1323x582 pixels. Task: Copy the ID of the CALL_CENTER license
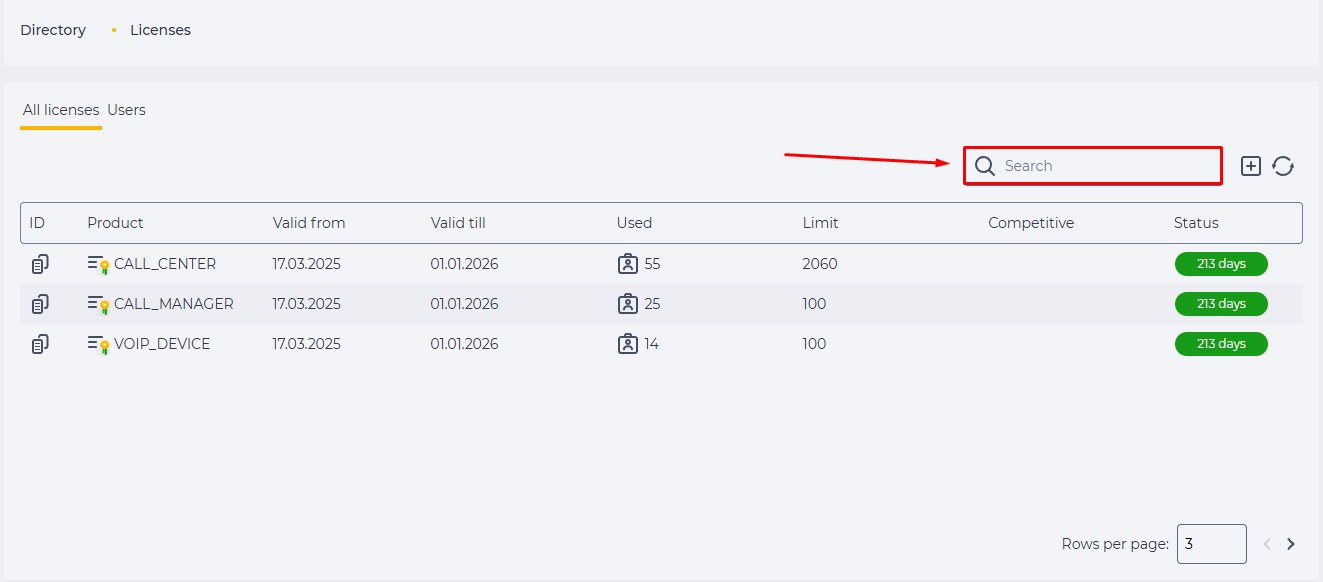(40, 264)
